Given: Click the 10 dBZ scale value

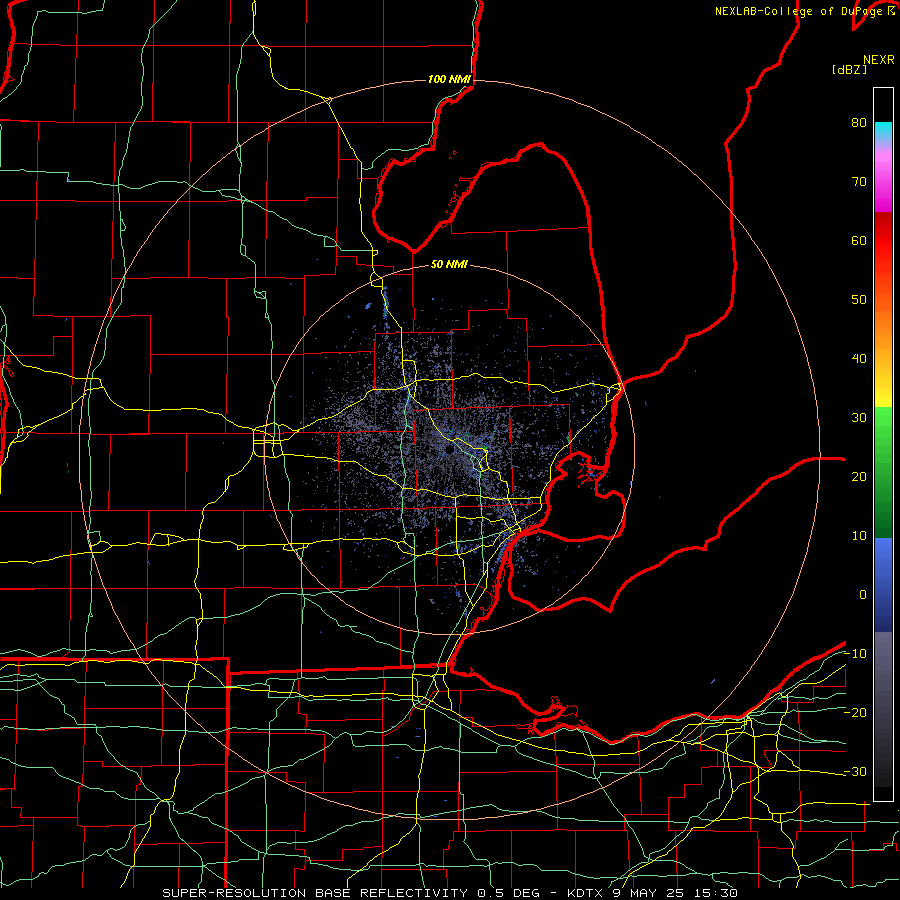Looking at the screenshot, I should [x=859, y=536].
